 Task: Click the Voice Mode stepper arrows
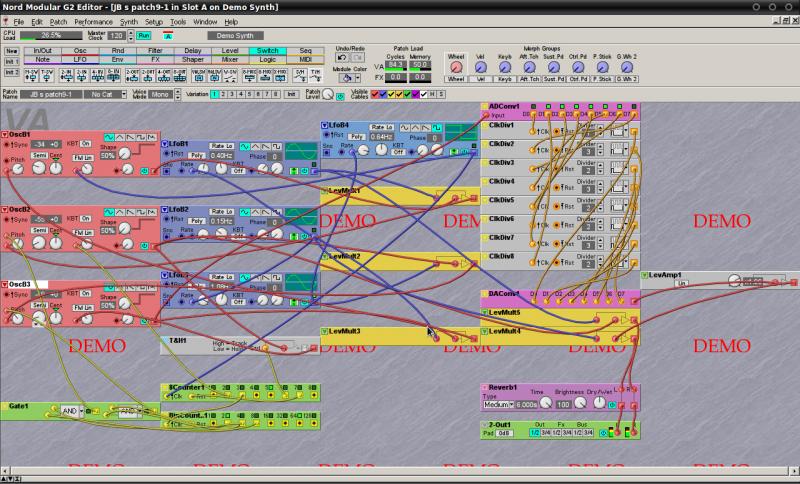point(178,94)
